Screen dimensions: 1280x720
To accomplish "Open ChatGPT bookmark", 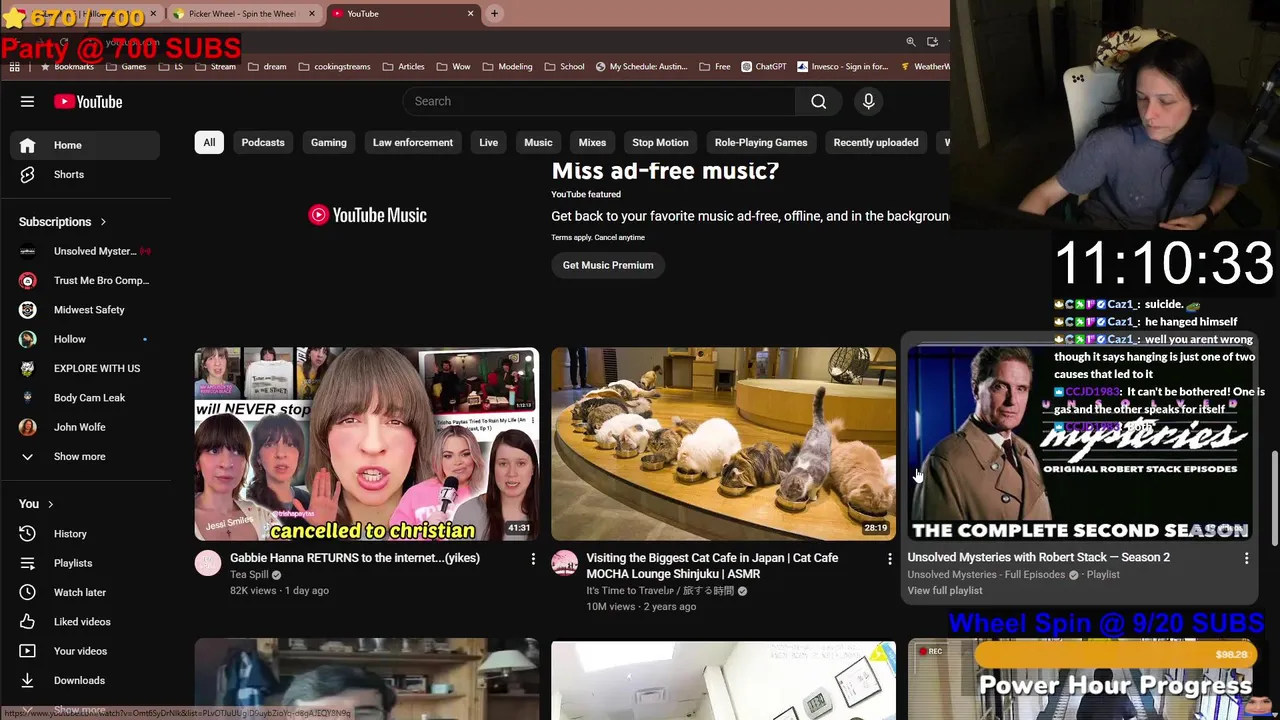I will (764, 67).
